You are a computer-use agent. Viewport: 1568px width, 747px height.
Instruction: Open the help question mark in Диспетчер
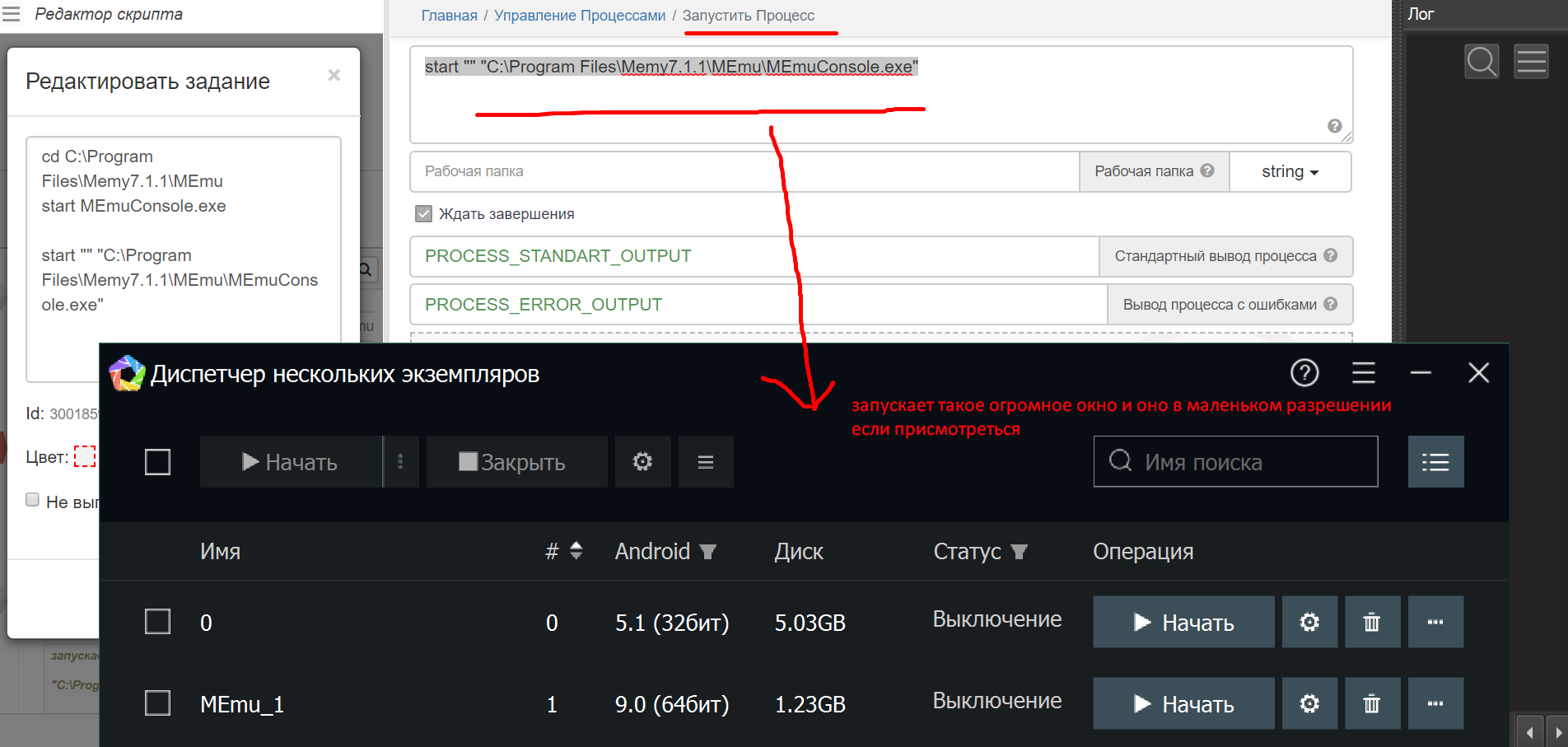[1304, 373]
